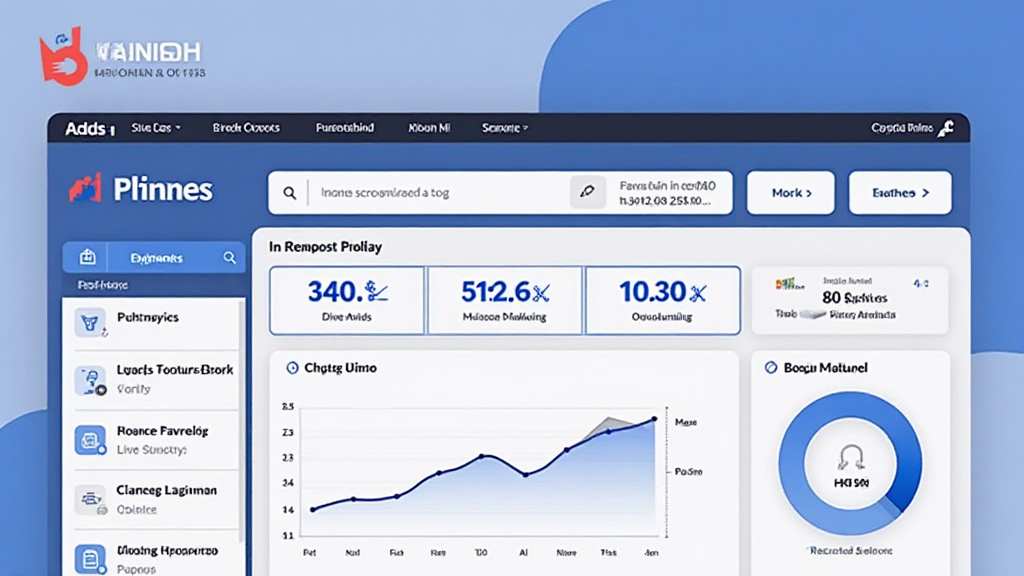Image resolution: width=1024 pixels, height=576 pixels.
Task: Click the icon beside the Boaçıı Matıunel title
Action: (770, 368)
